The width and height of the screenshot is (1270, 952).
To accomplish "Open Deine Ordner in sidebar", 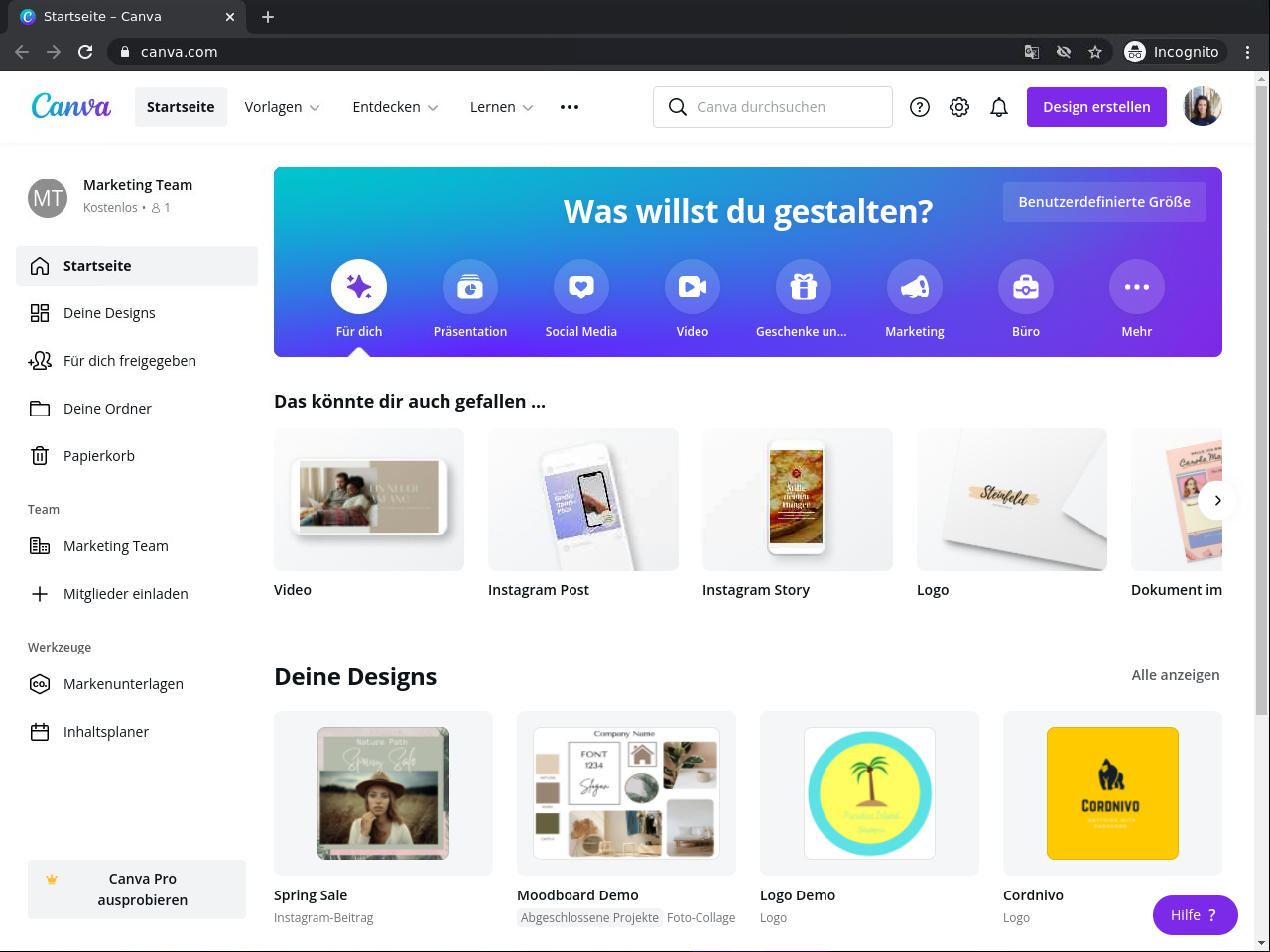I will click(x=137, y=409).
